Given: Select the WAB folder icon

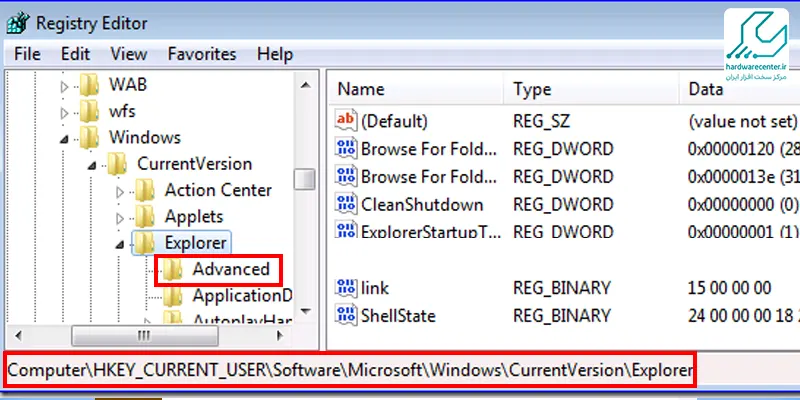Looking at the screenshot, I should point(89,85).
